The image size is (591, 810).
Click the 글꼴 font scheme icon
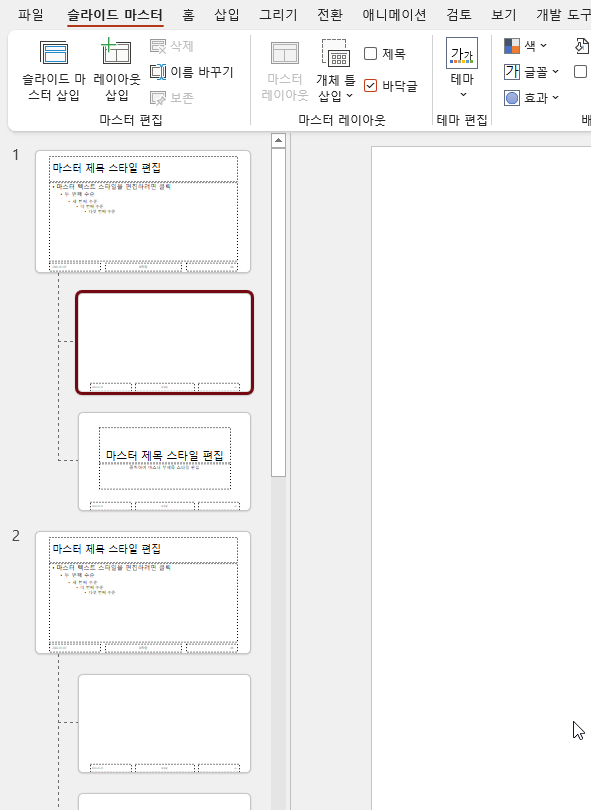[x=511, y=71]
